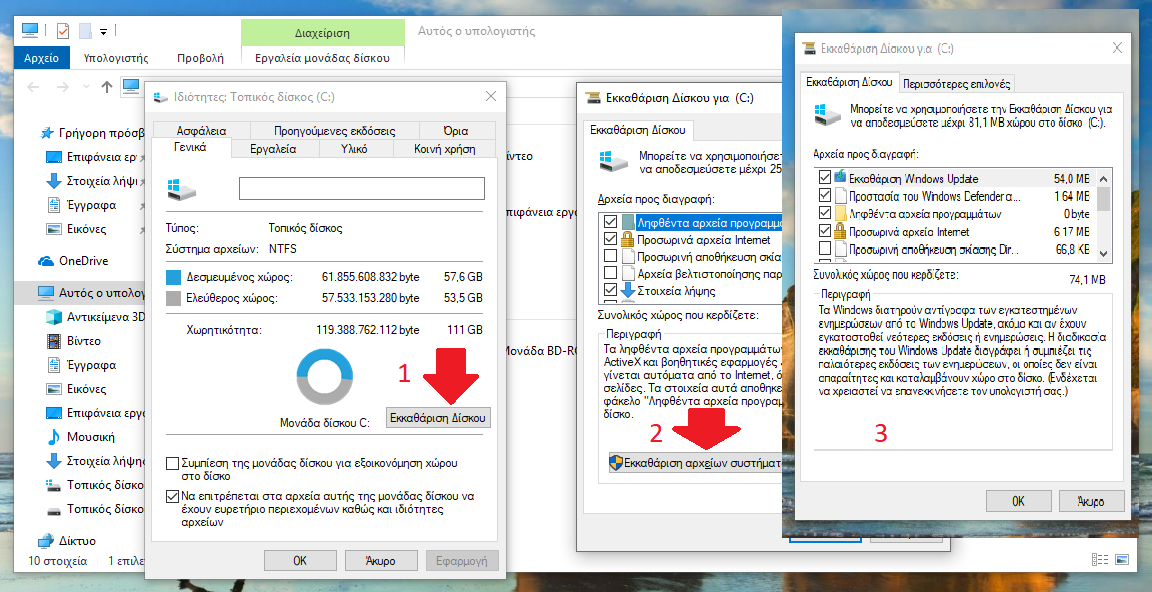Toggle the checkbox of the 0 byte Ληφθέντα αρχεία row
The width and height of the screenshot is (1152, 592).
coord(824,214)
